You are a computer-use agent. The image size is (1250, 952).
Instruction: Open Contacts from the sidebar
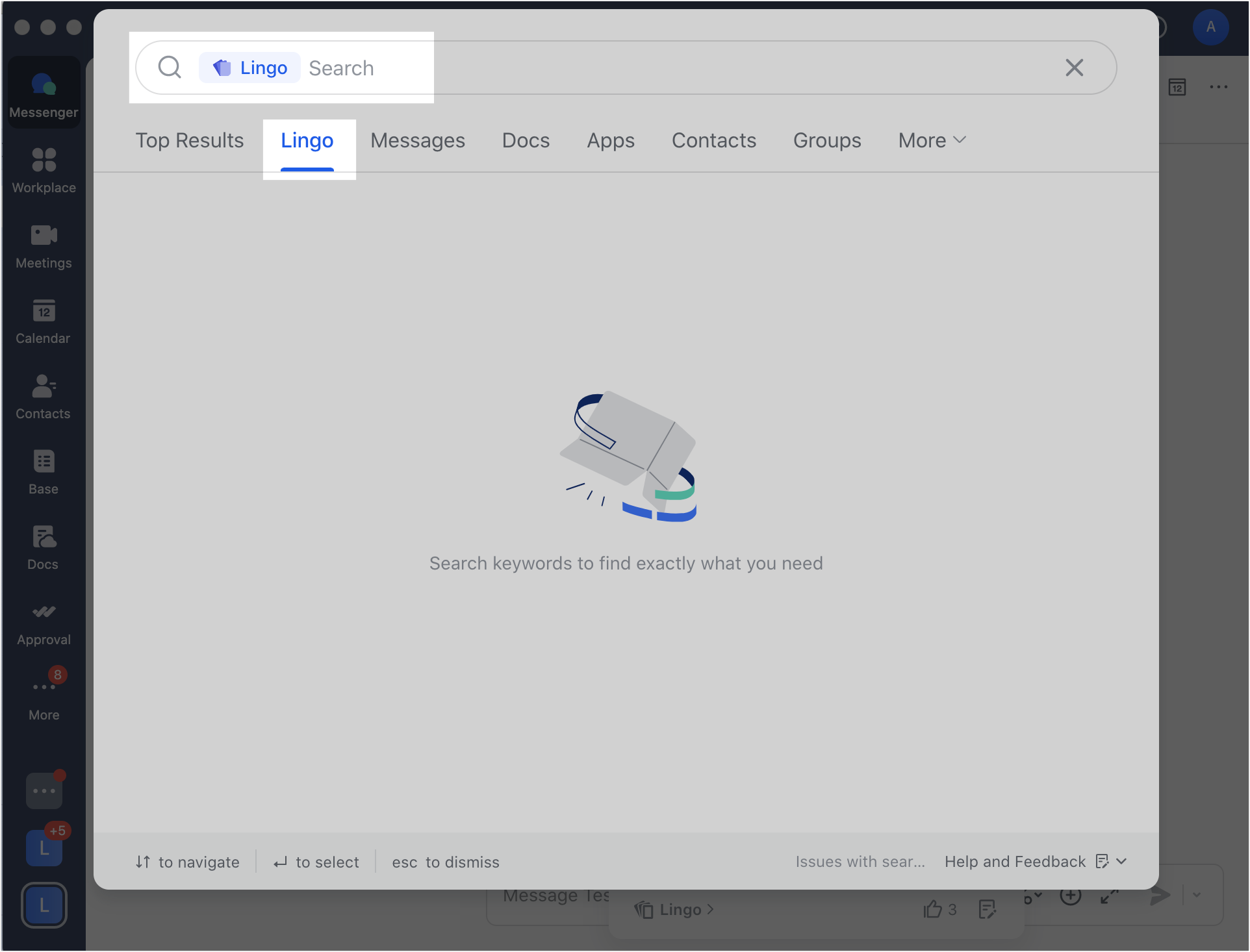coord(43,395)
